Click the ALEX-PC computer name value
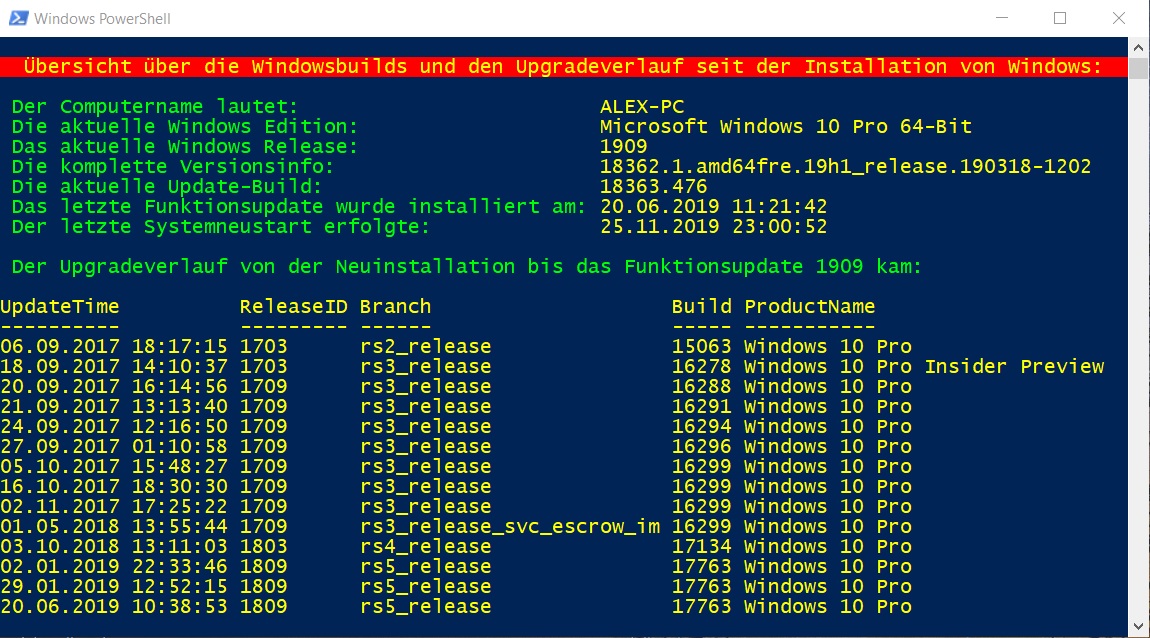This screenshot has width=1150, height=638. click(642, 107)
